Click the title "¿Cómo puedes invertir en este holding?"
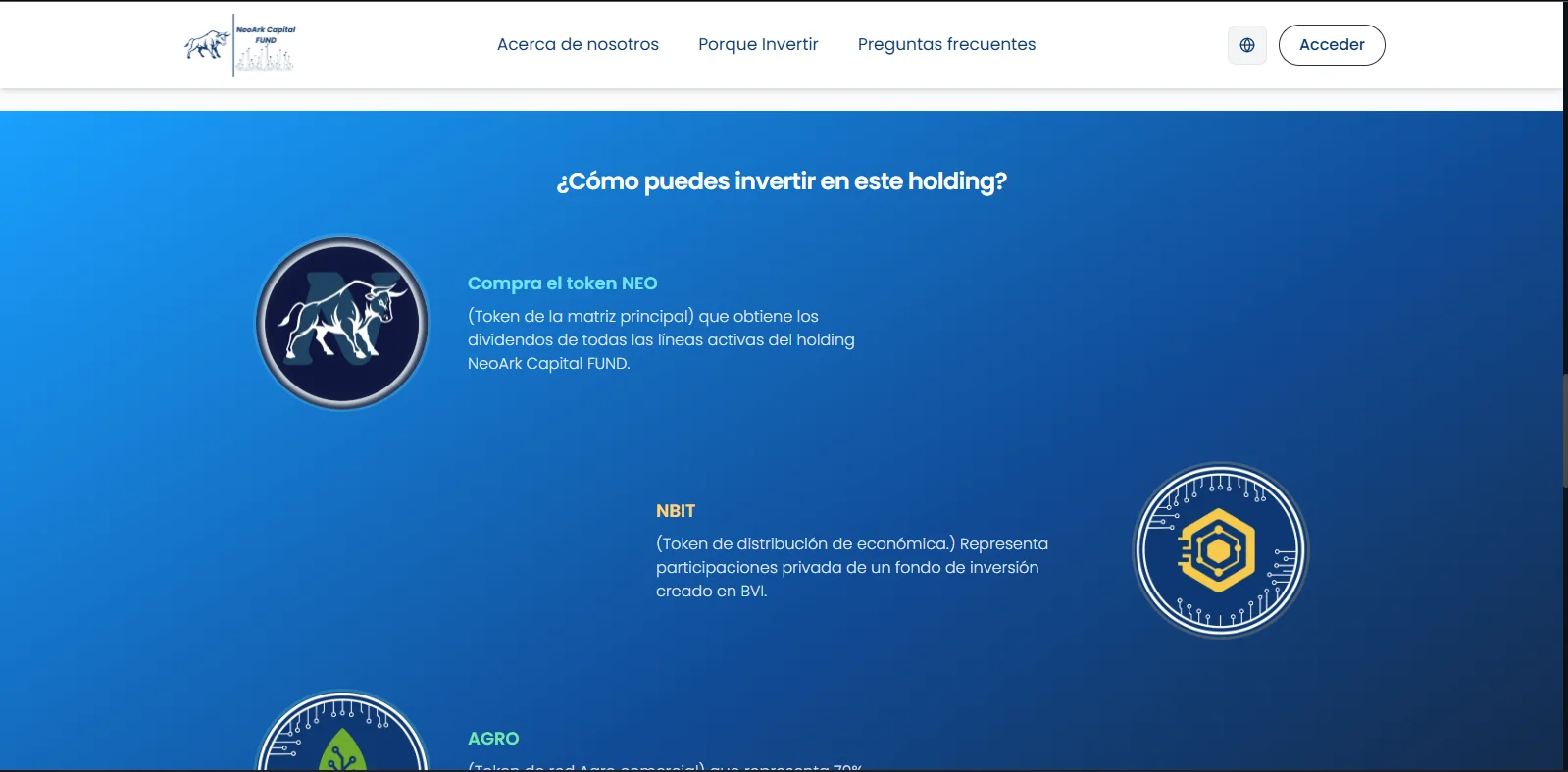Image resolution: width=1568 pixels, height=772 pixels. point(782,181)
